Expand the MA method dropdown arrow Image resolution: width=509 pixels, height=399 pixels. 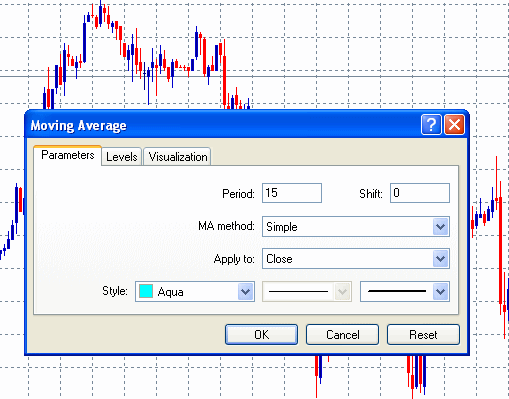440,227
